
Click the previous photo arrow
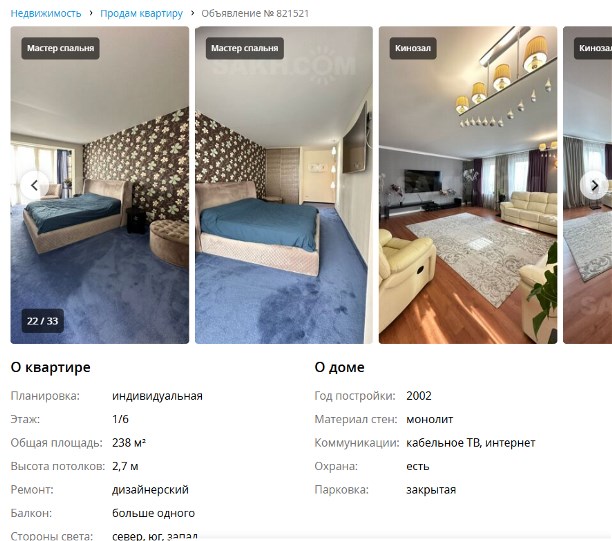coord(35,185)
